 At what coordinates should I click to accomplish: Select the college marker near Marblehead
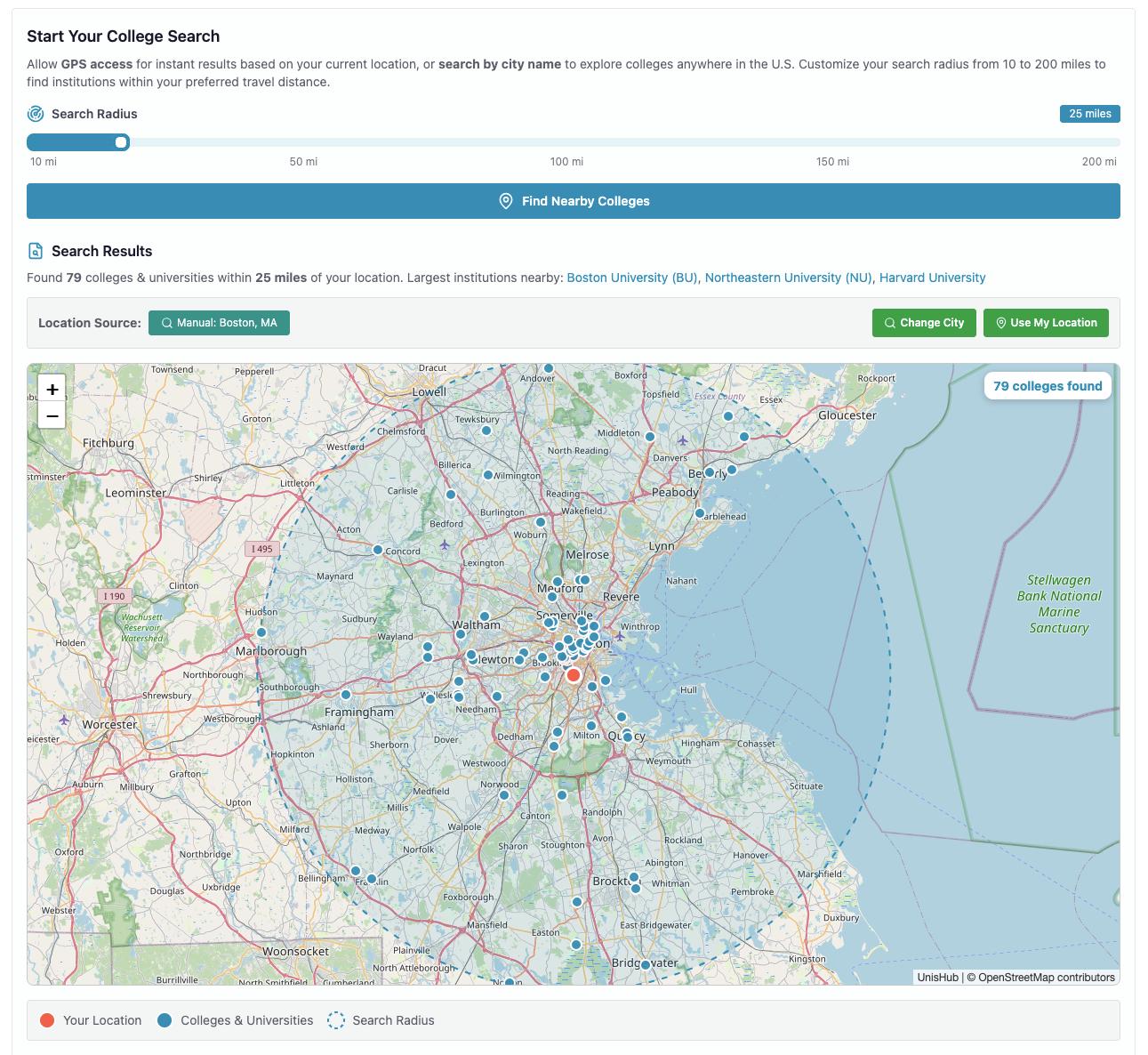coord(700,513)
